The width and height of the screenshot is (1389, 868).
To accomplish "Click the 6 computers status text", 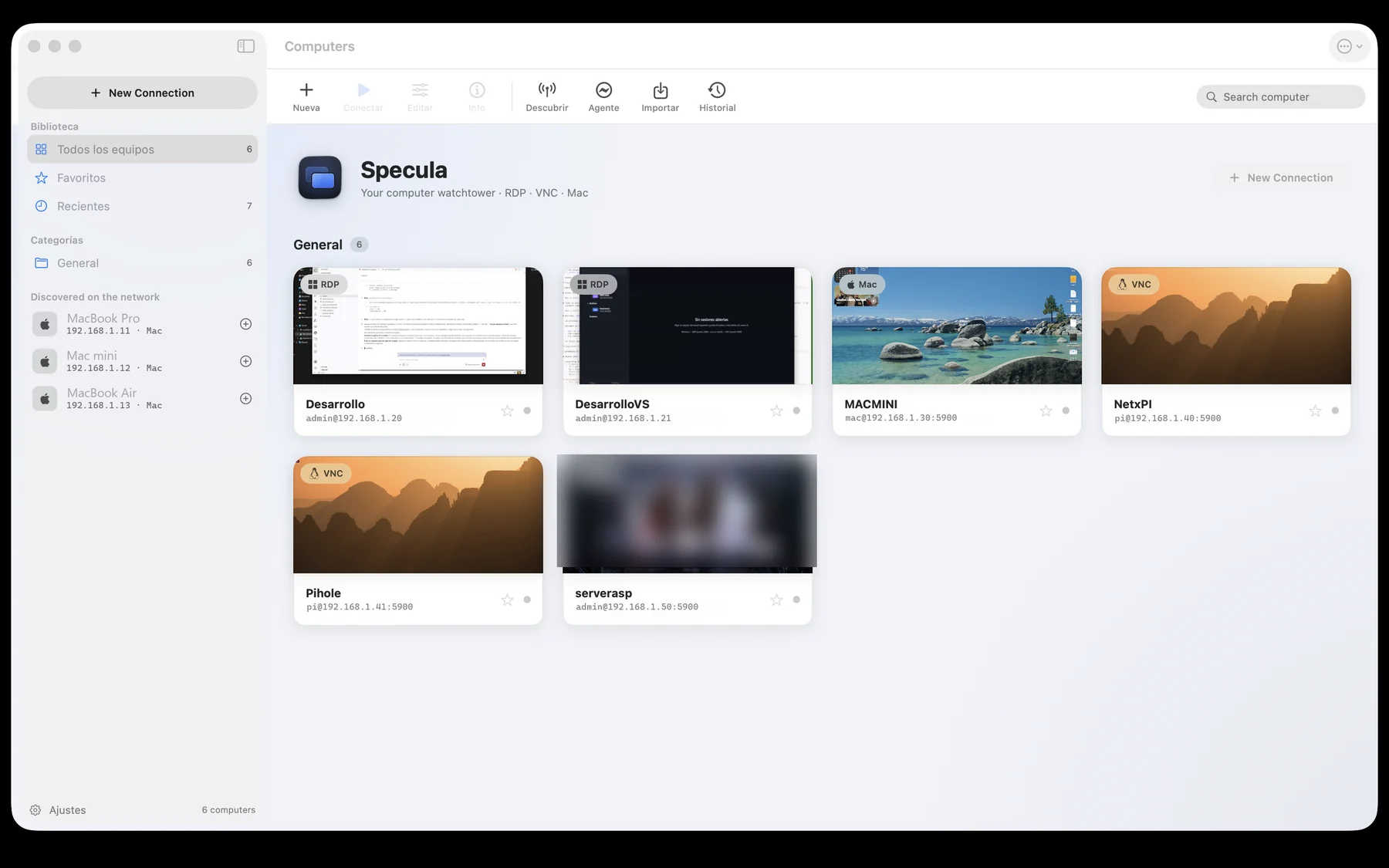I will (228, 810).
